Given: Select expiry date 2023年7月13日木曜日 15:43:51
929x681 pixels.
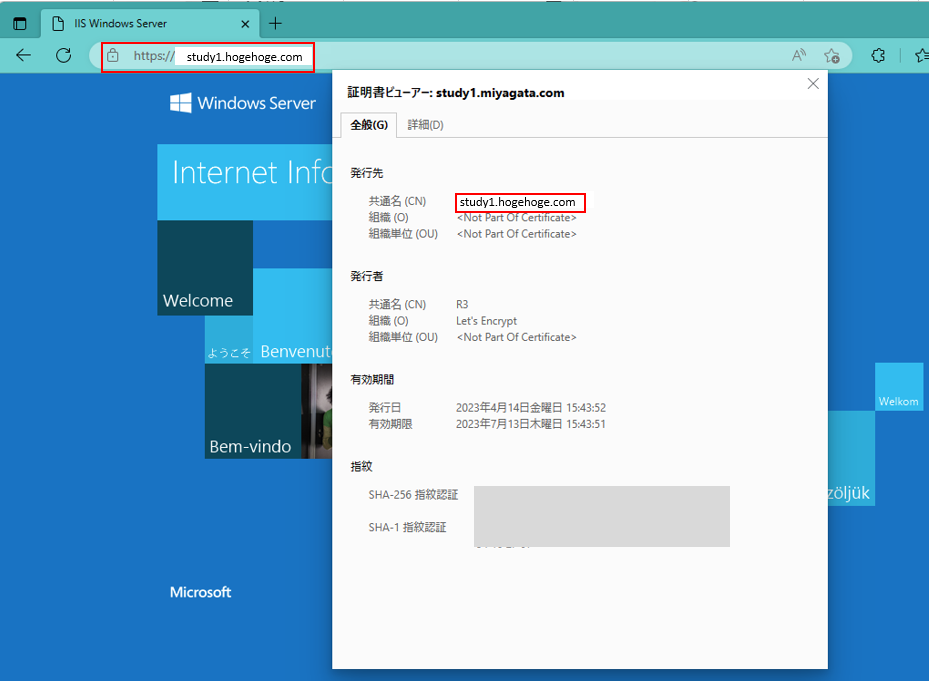Looking at the screenshot, I should tap(531, 424).
